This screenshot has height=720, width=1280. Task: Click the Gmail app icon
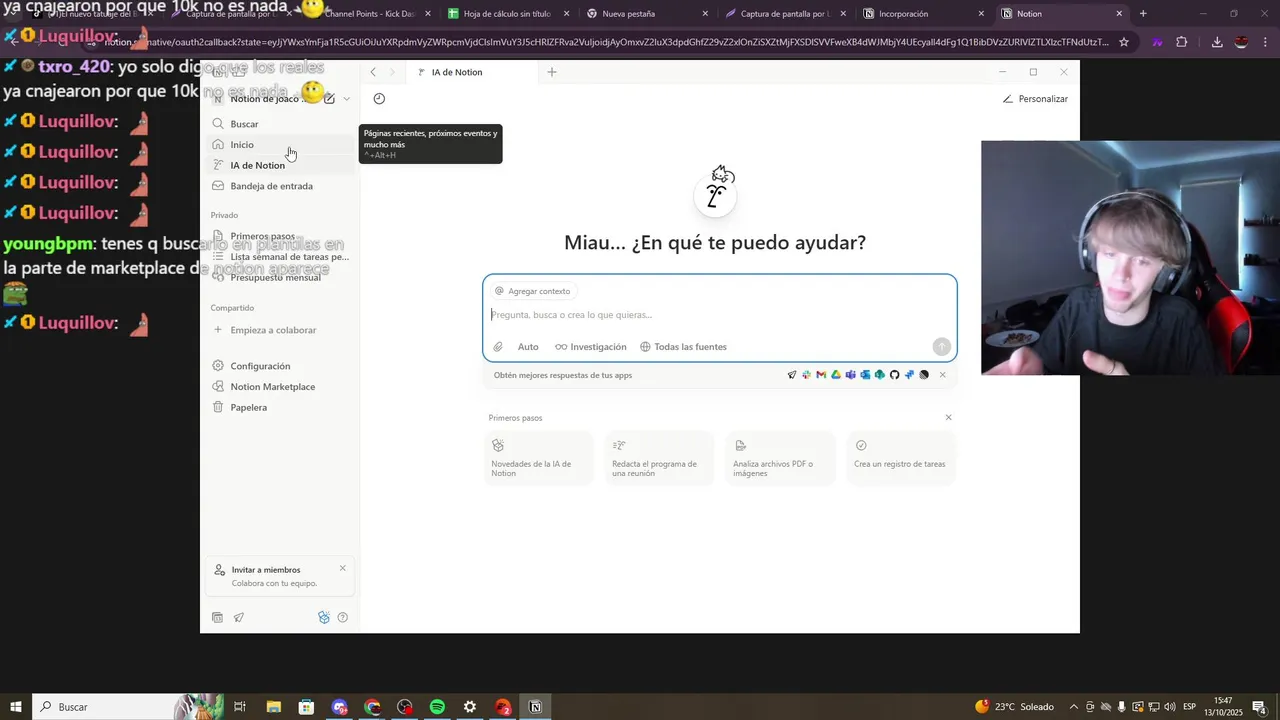(x=821, y=375)
